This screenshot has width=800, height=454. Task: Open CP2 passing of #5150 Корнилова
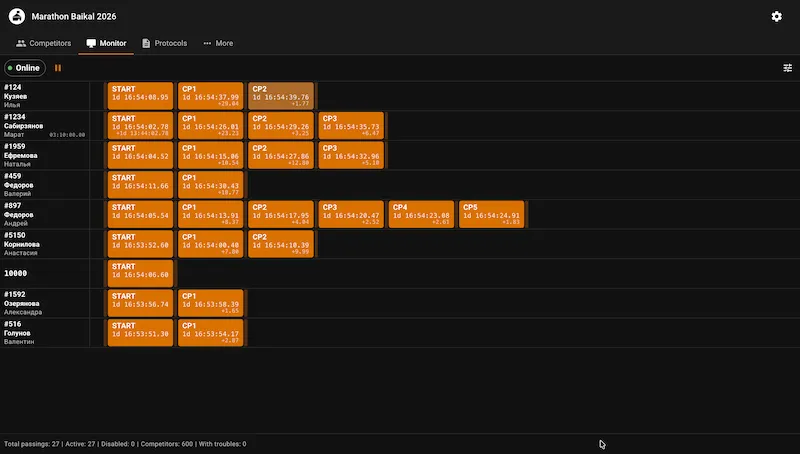click(281, 244)
